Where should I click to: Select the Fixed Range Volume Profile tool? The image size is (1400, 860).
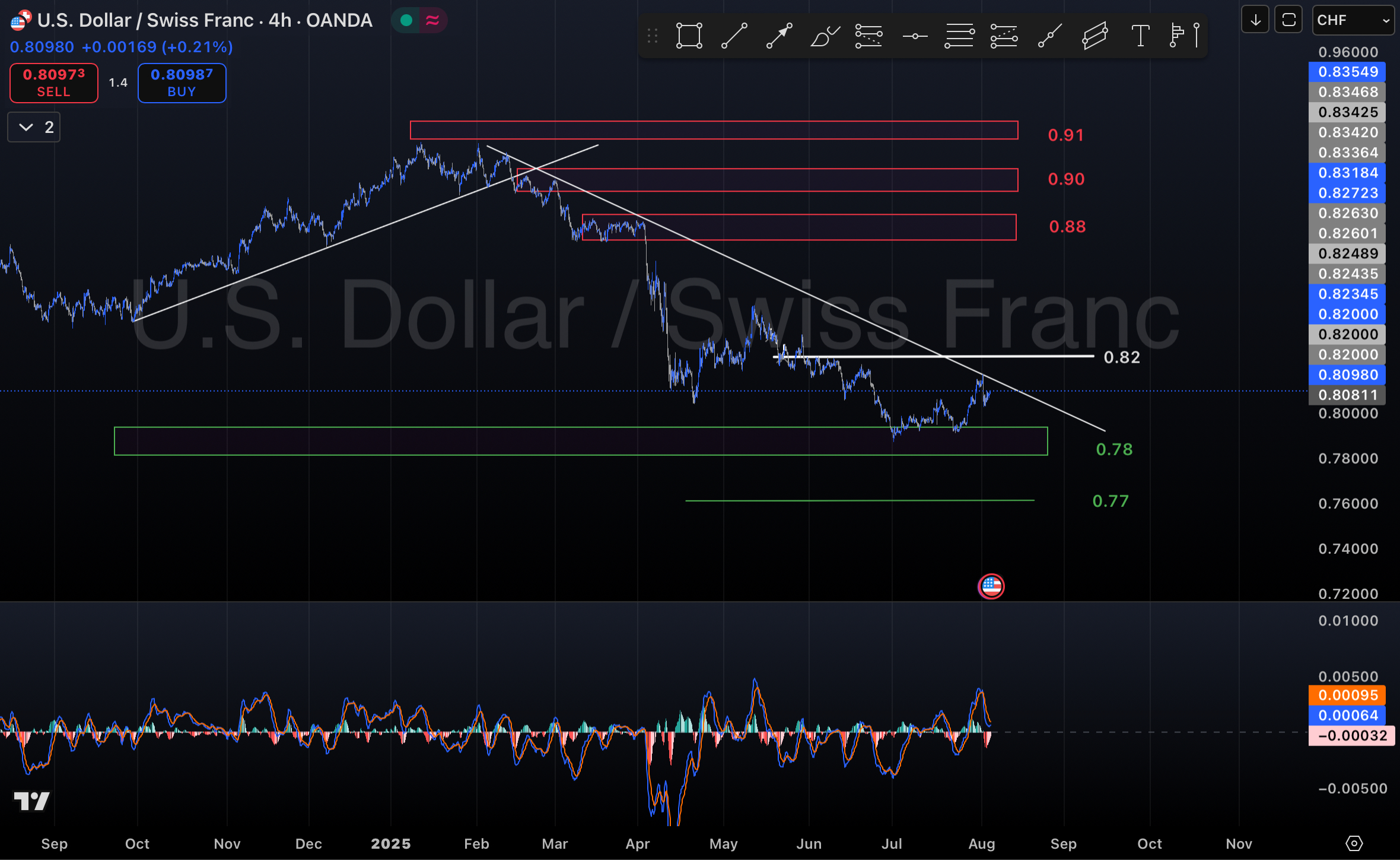click(1176, 36)
